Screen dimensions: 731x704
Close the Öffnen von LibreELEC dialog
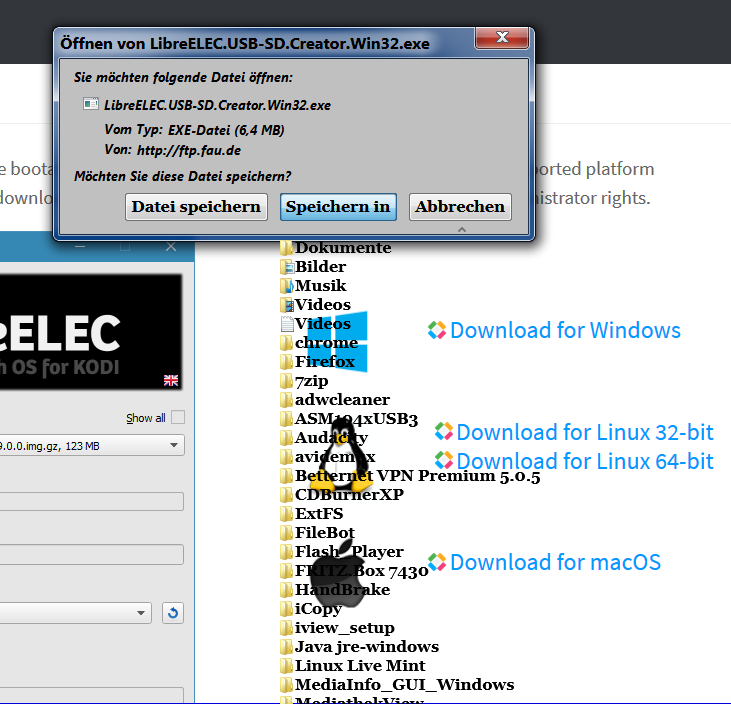point(502,38)
